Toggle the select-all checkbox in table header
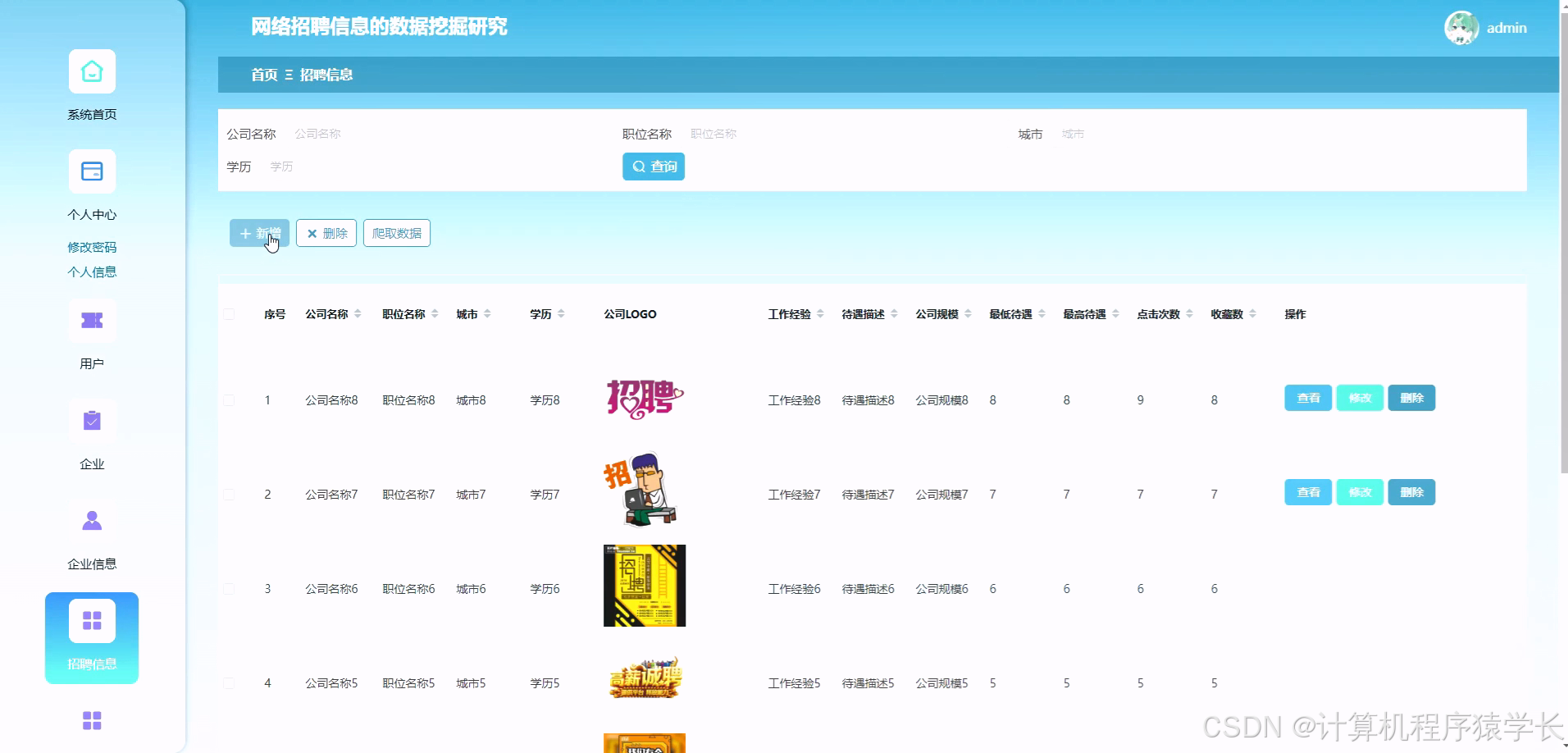 230,313
